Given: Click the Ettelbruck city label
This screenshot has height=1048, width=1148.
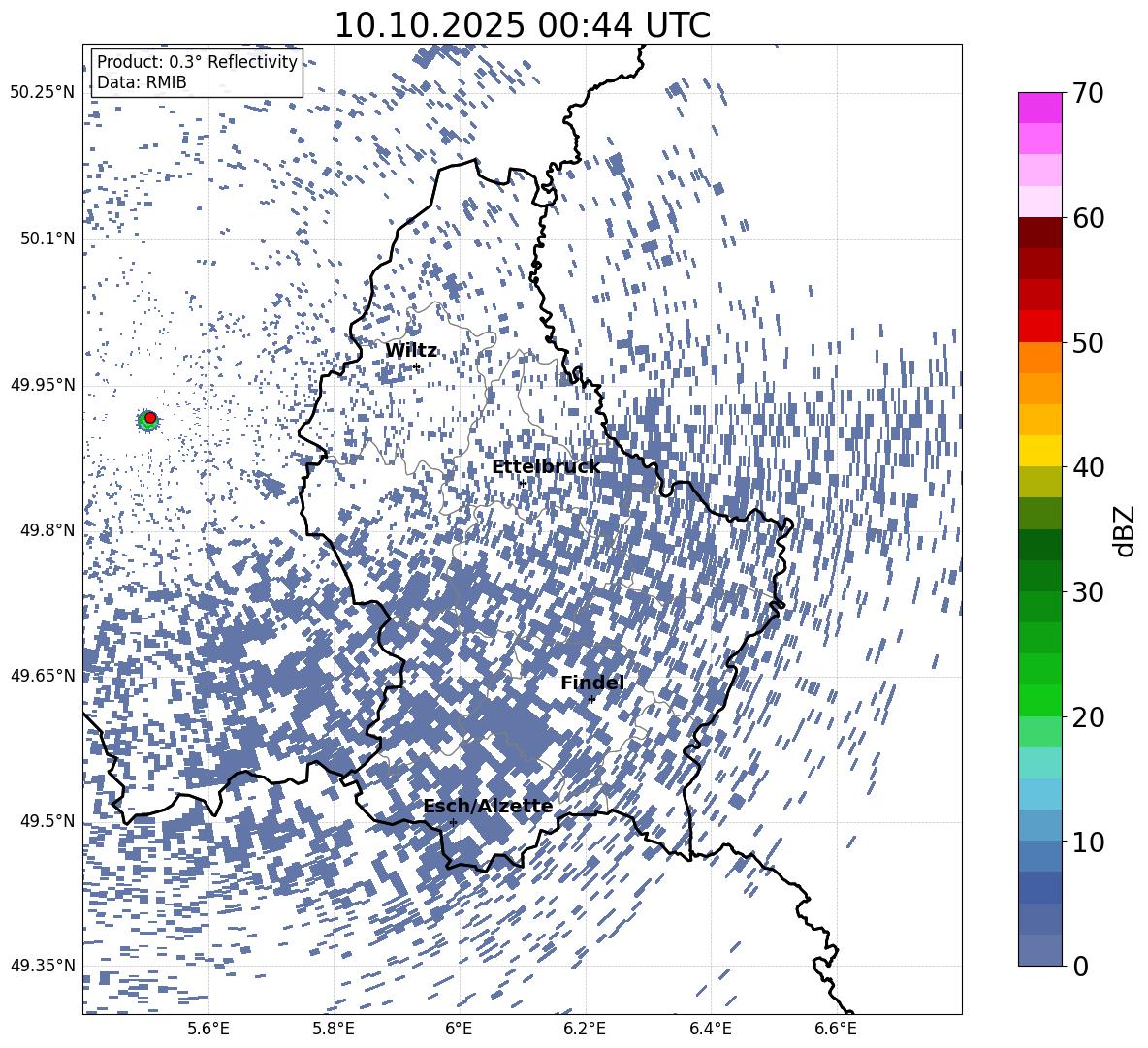Looking at the screenshot, I should pos(546,467).
